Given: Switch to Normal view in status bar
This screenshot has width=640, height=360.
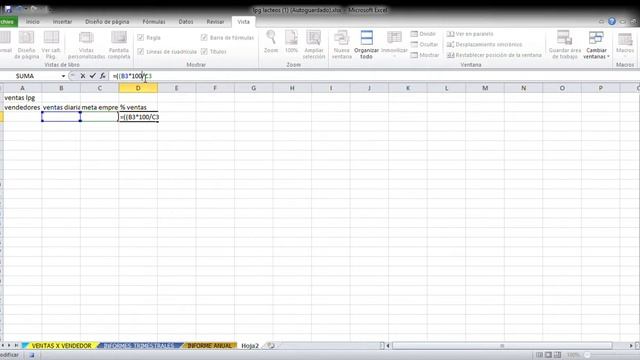Looking at the screenshot, I should [539, 355].
